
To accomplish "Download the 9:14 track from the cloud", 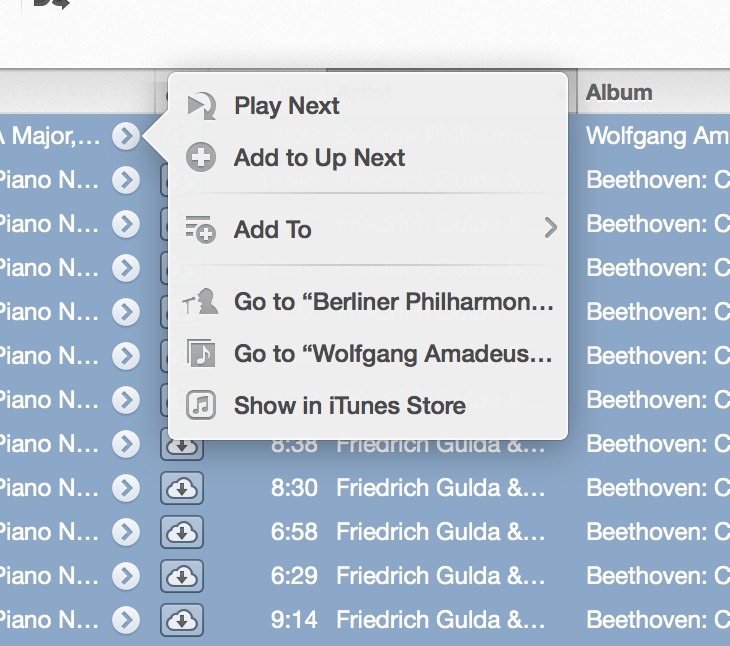I will point(182,620).
